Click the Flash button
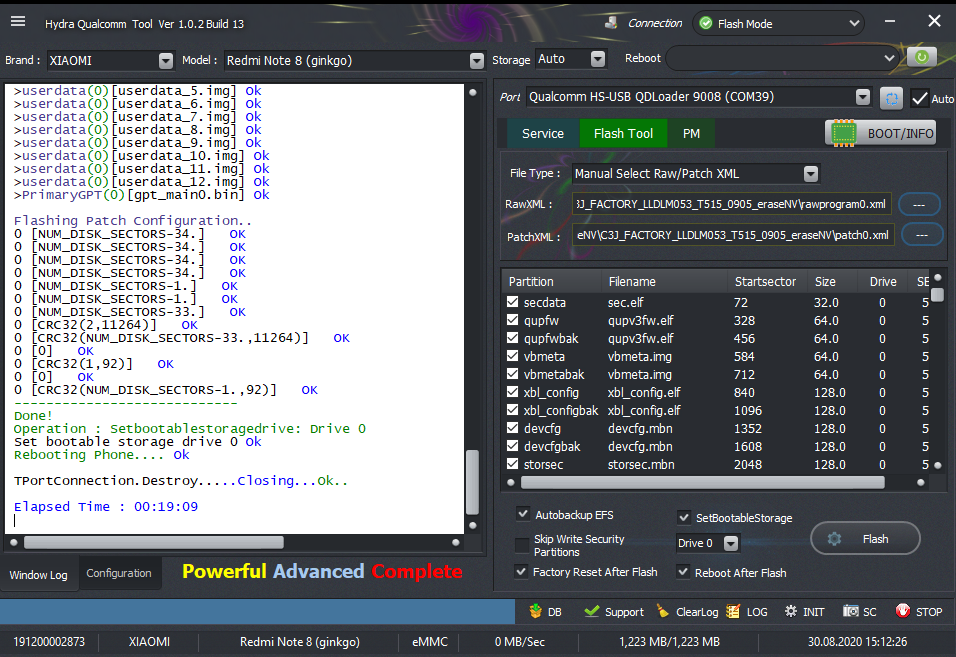 (x=864, y=539)
